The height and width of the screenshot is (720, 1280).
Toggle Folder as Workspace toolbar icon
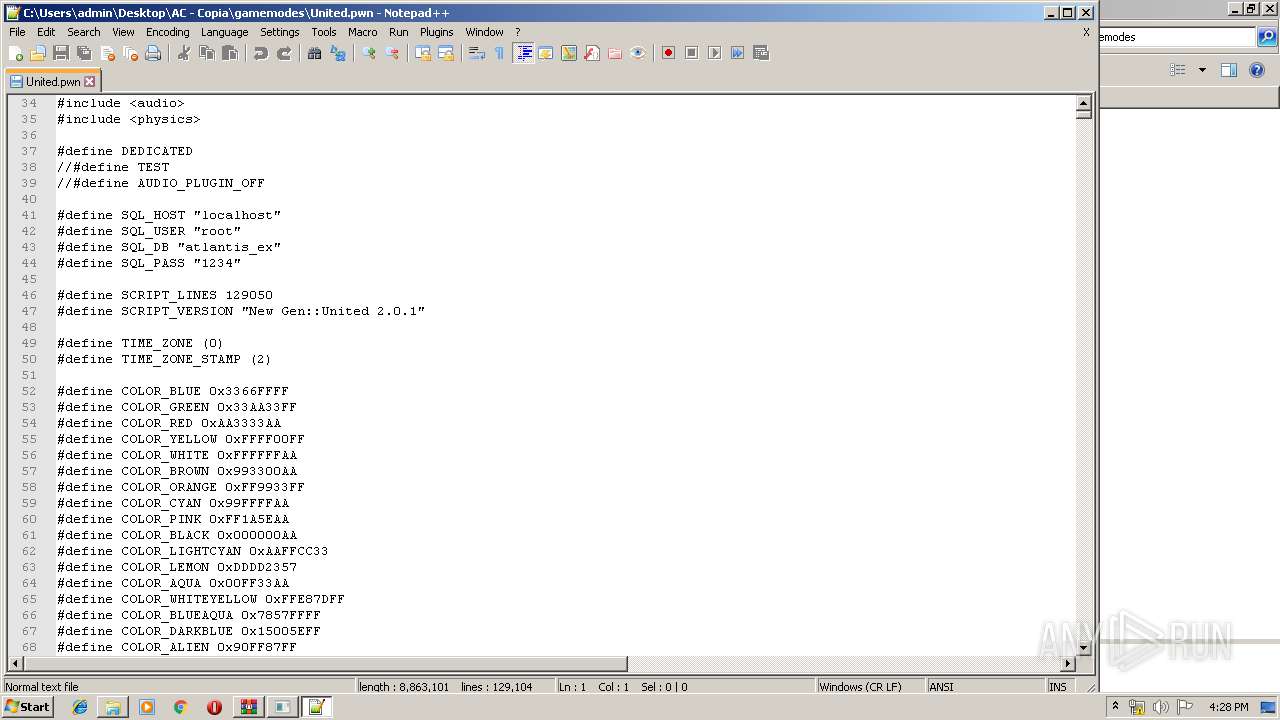[615, 53]
